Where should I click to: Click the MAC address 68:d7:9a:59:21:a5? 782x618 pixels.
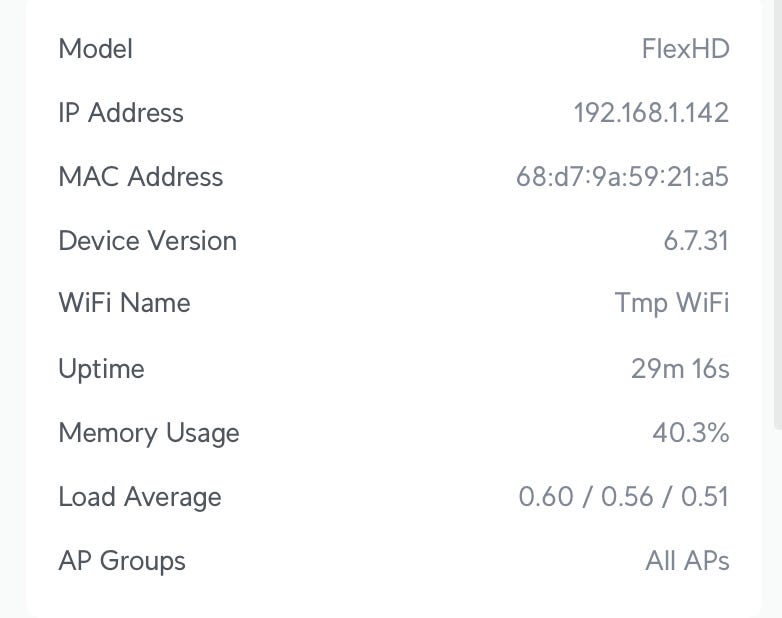point(622,177)
